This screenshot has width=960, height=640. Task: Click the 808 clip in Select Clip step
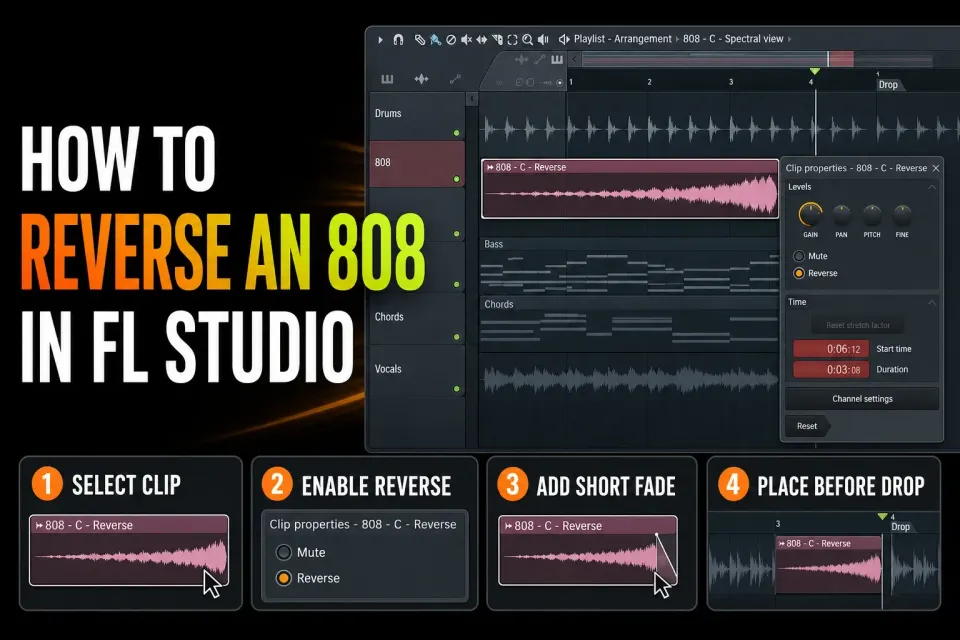129,550
